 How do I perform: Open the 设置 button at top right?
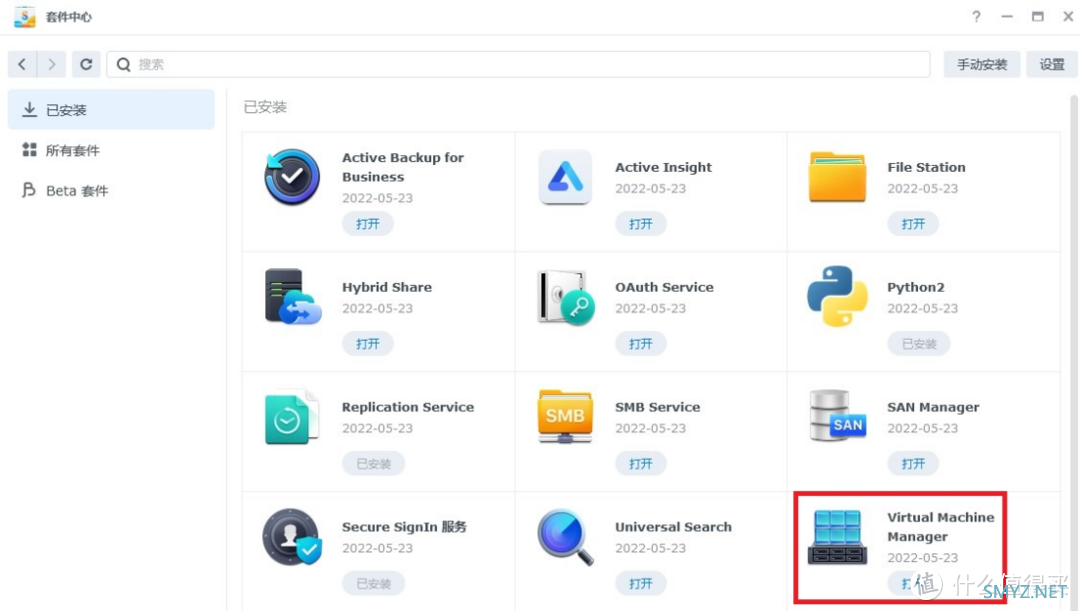click(x=1052, y=64)
